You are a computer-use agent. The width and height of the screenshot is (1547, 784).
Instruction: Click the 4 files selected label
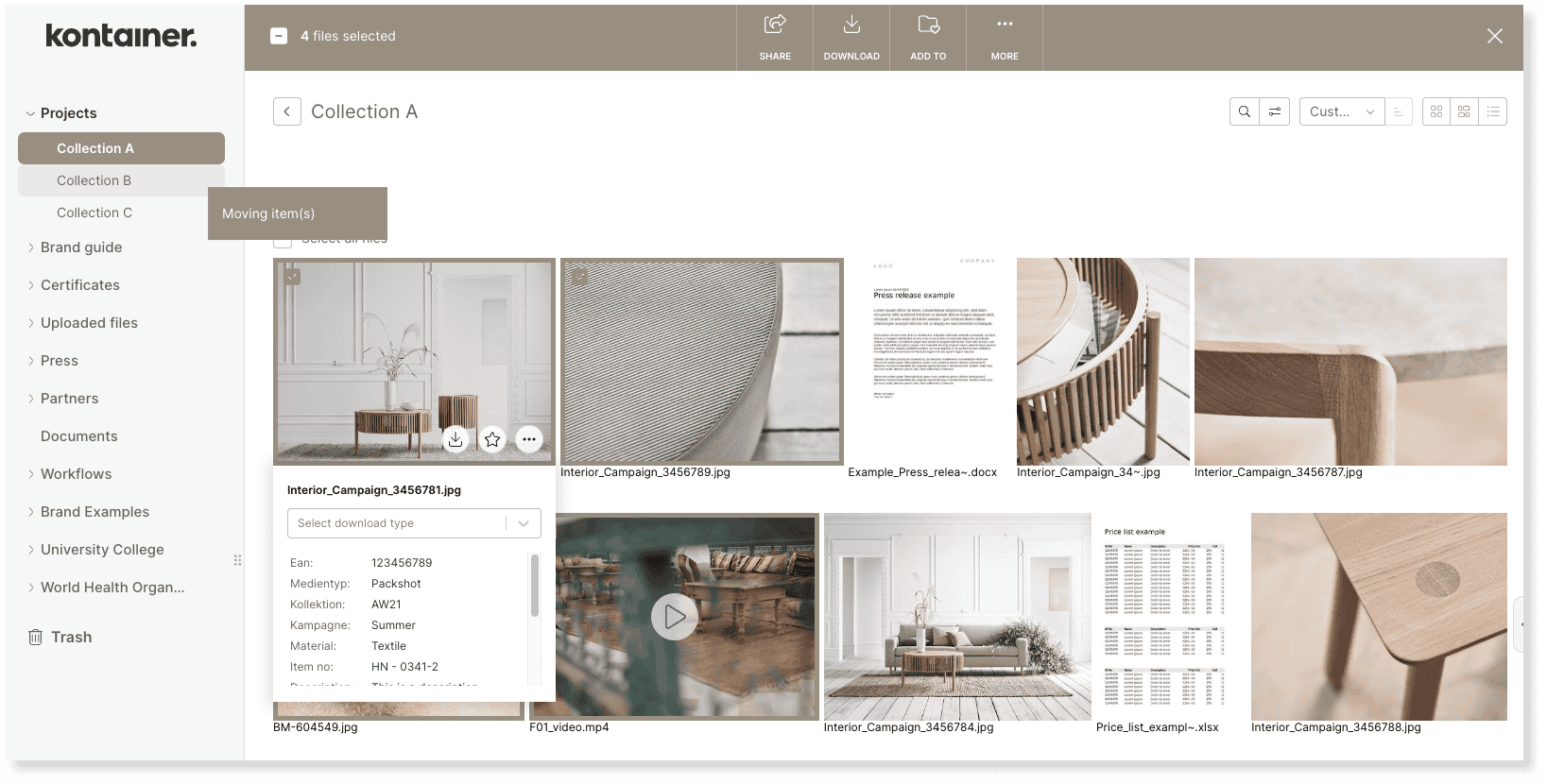pyautogui.click(x=348, y=36)
